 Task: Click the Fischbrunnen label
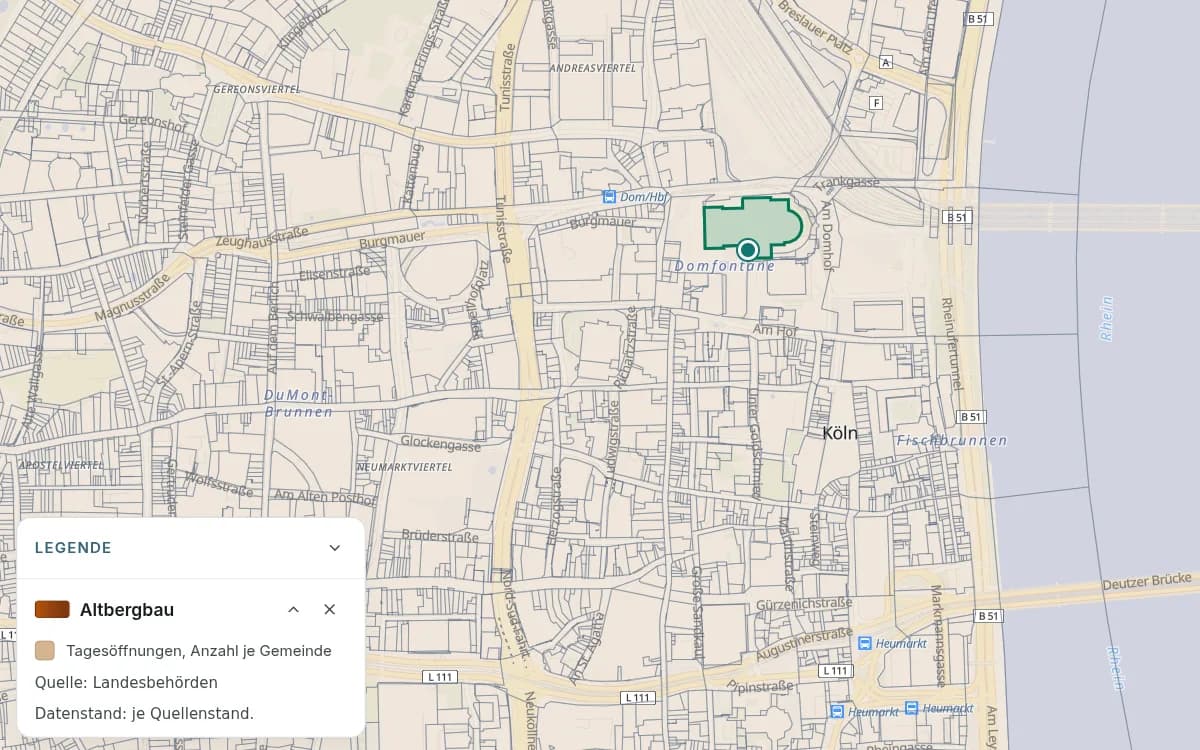click(x=952, y=440)
